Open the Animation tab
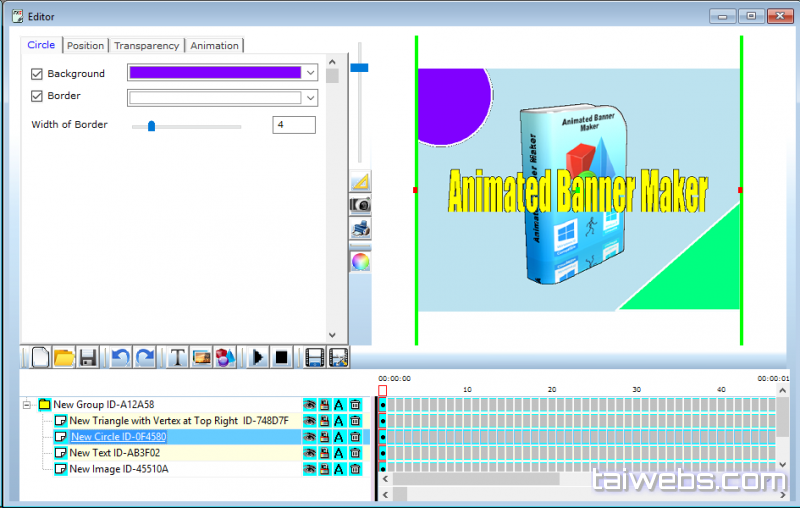 214,45
